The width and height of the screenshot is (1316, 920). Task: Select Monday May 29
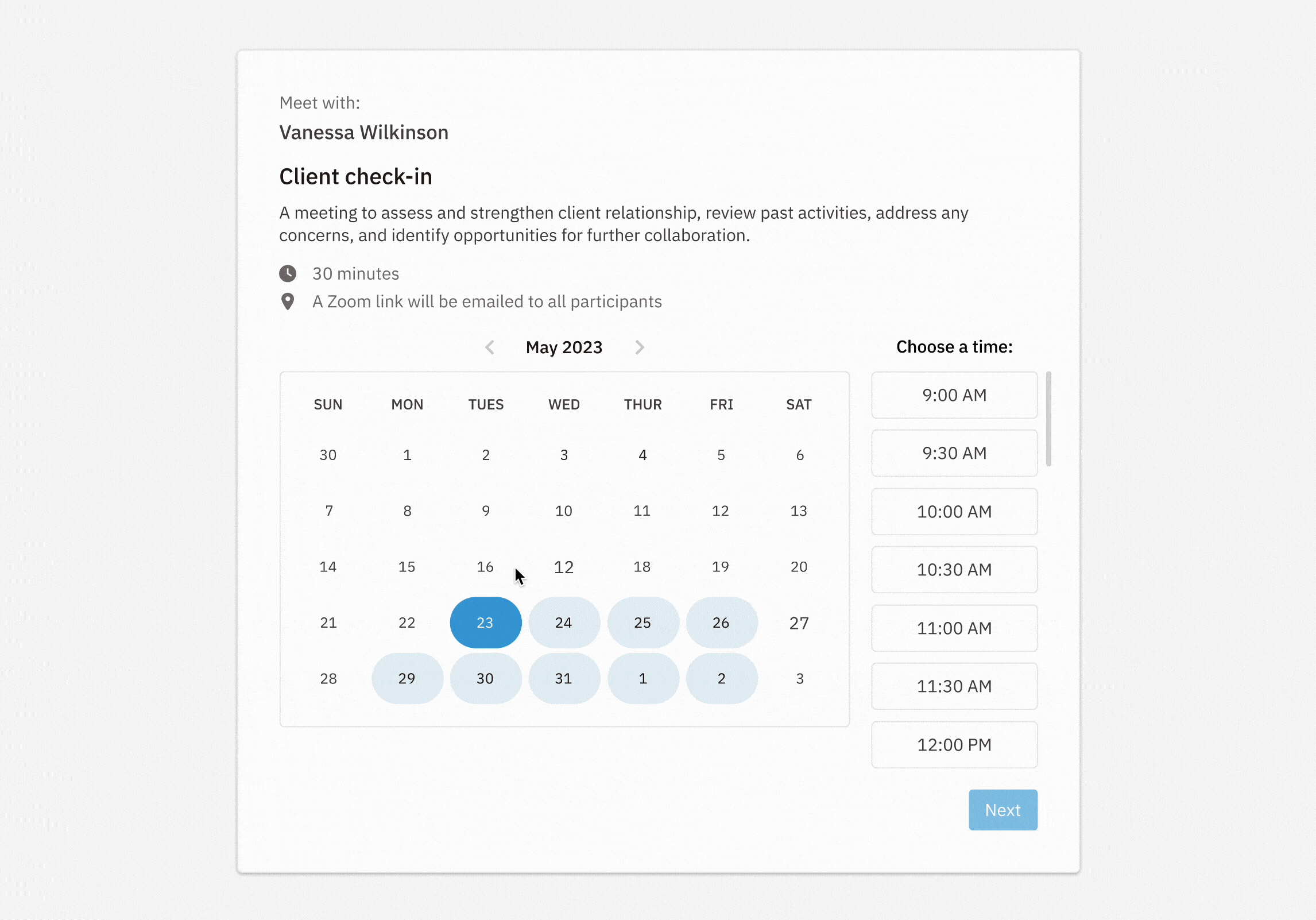pyautogui.click(x=407, y=678)
